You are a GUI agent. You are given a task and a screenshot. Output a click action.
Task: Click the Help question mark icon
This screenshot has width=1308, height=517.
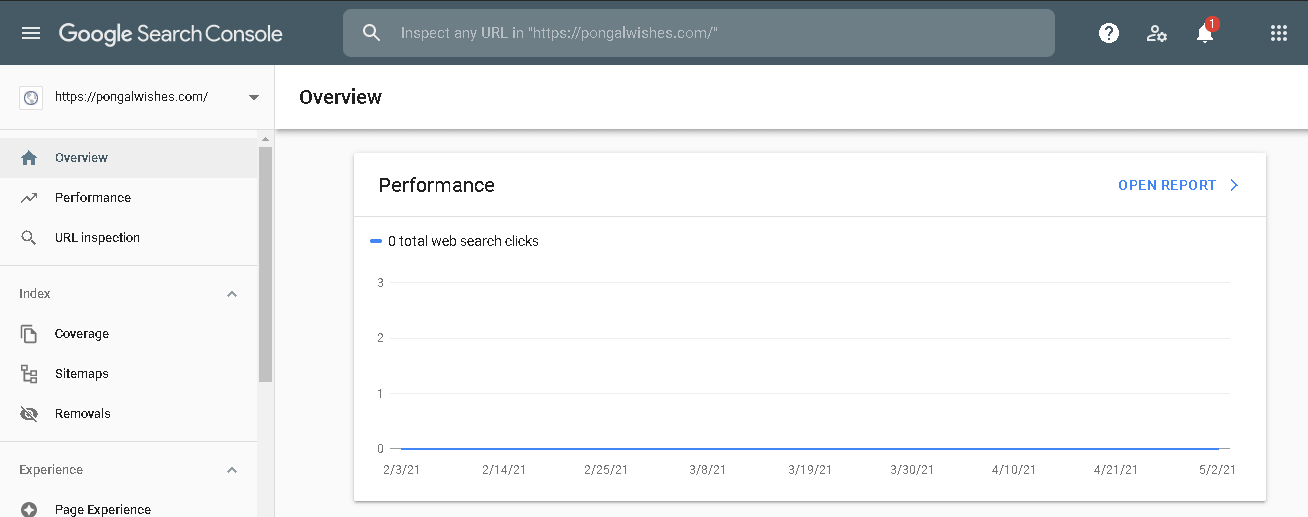(1108, 33)
